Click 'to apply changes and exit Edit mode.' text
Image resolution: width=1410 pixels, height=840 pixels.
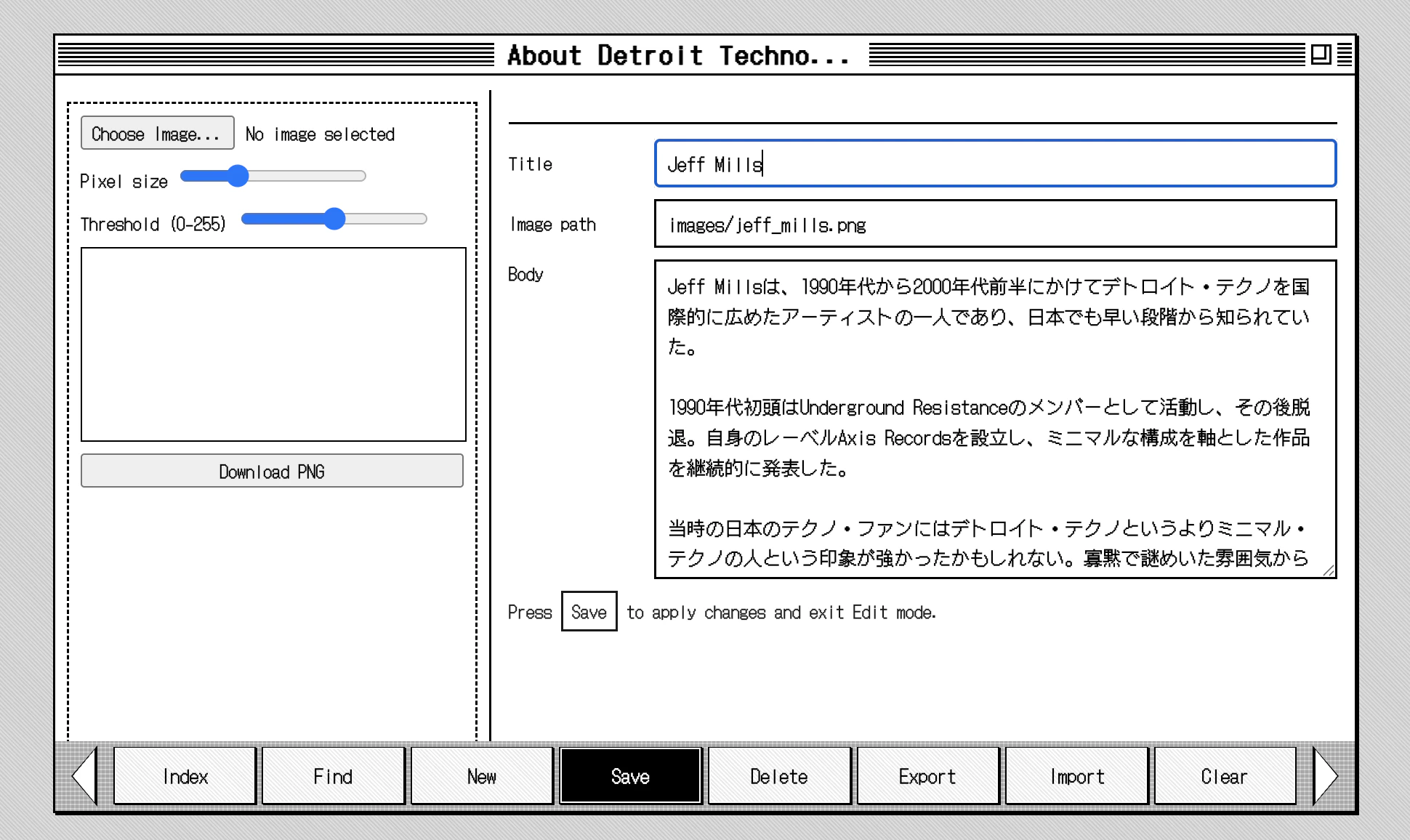click(781, 613)
